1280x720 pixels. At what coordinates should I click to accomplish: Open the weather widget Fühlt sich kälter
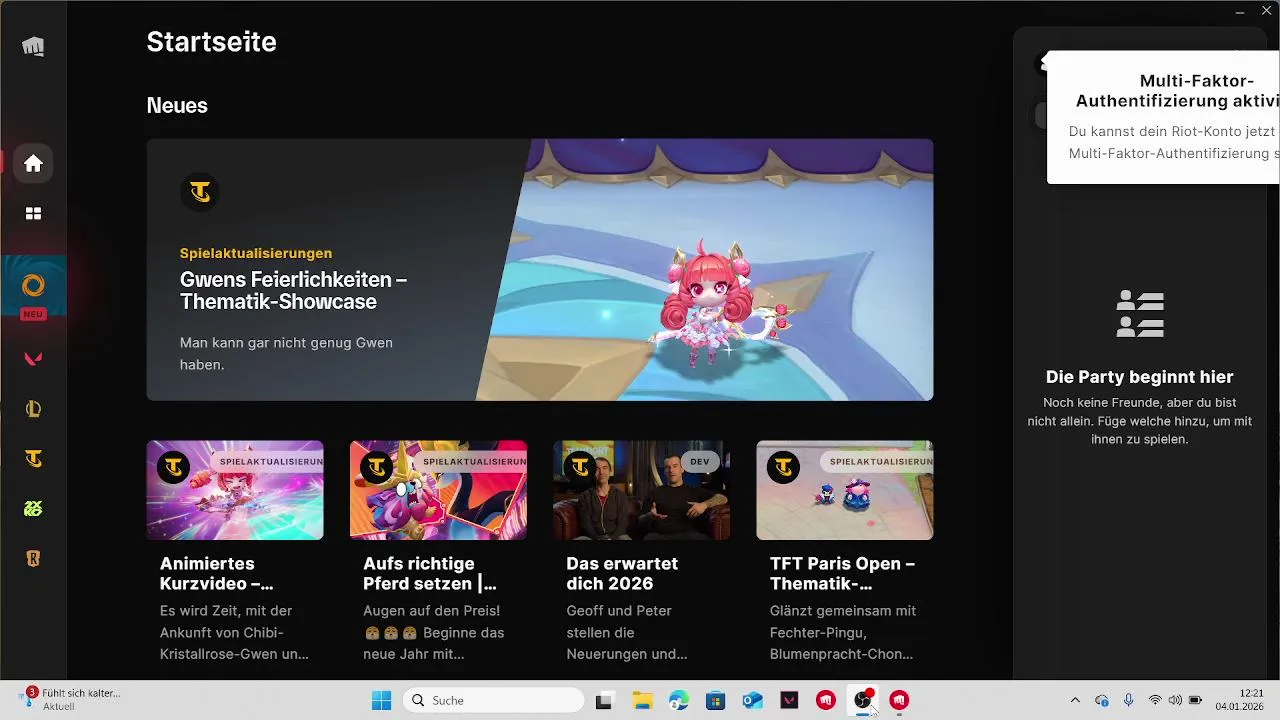point(70,699)
